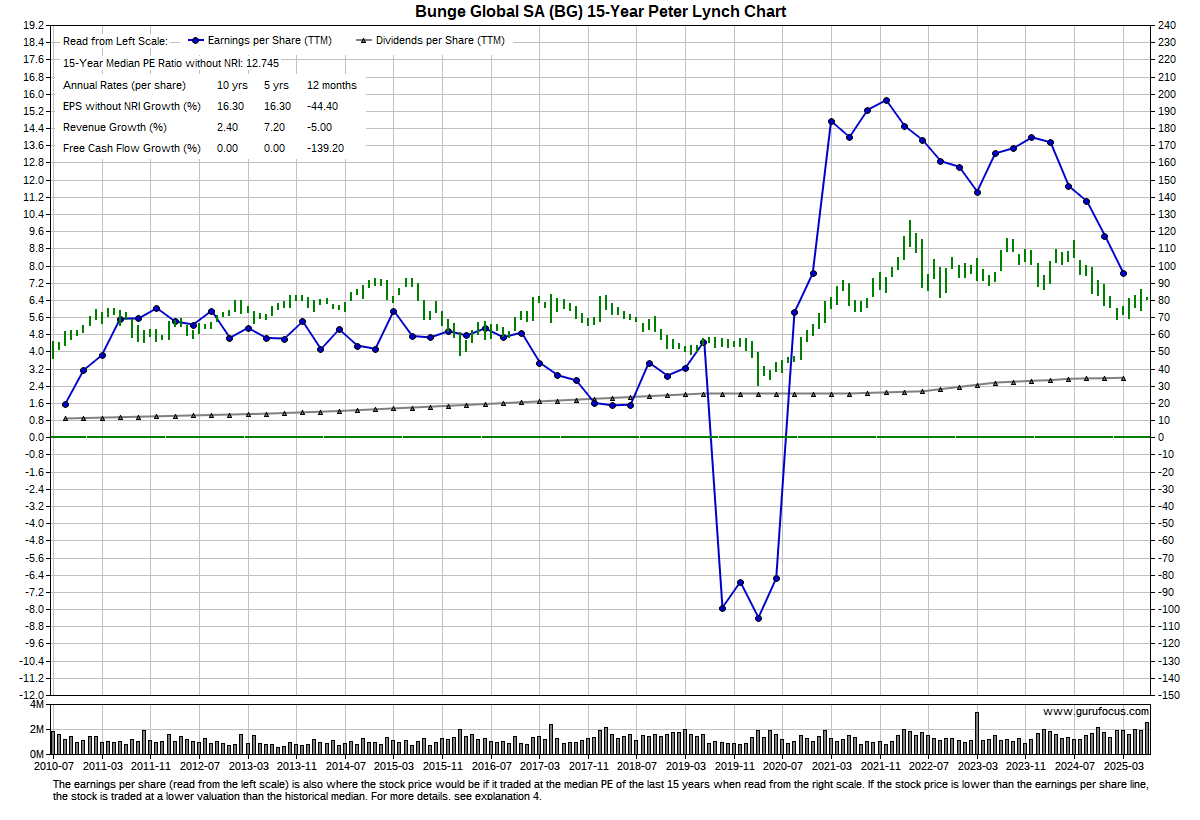
Task: Click the '10 yrs' column header
Action: tap(232, 85)
